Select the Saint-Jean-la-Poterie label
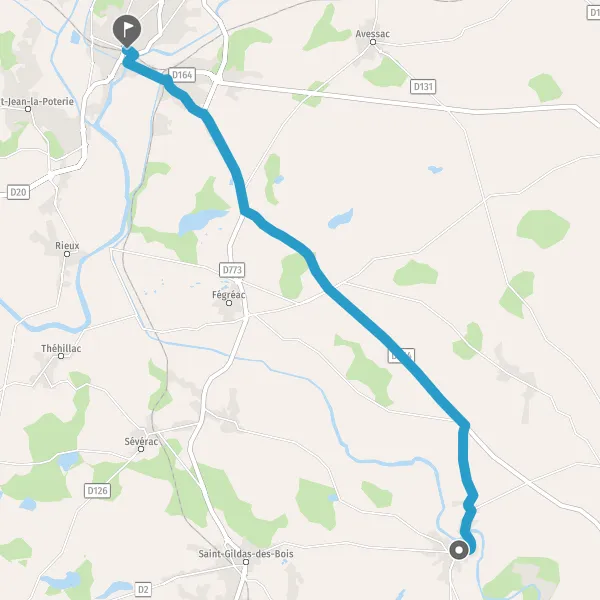The height and width of the screenshot is (600, 600). [x=37, y=101]
